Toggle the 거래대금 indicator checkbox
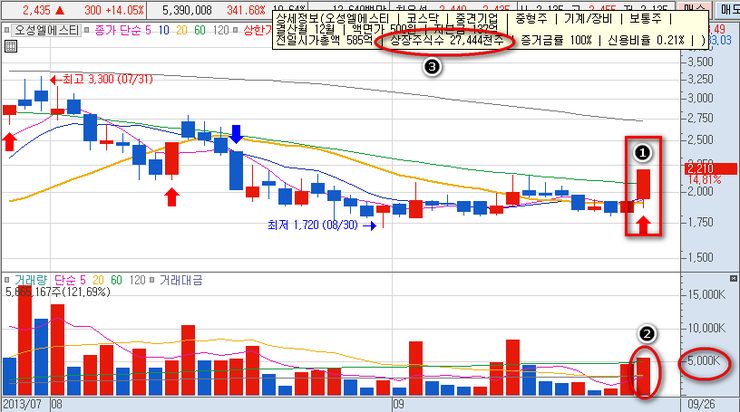This screenshot has width=740, height=412. (x=152, y=280)
